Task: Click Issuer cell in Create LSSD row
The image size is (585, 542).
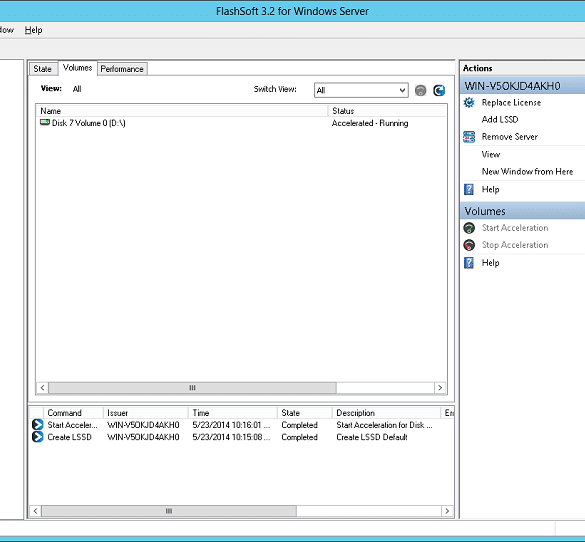Action: (143, 437)
